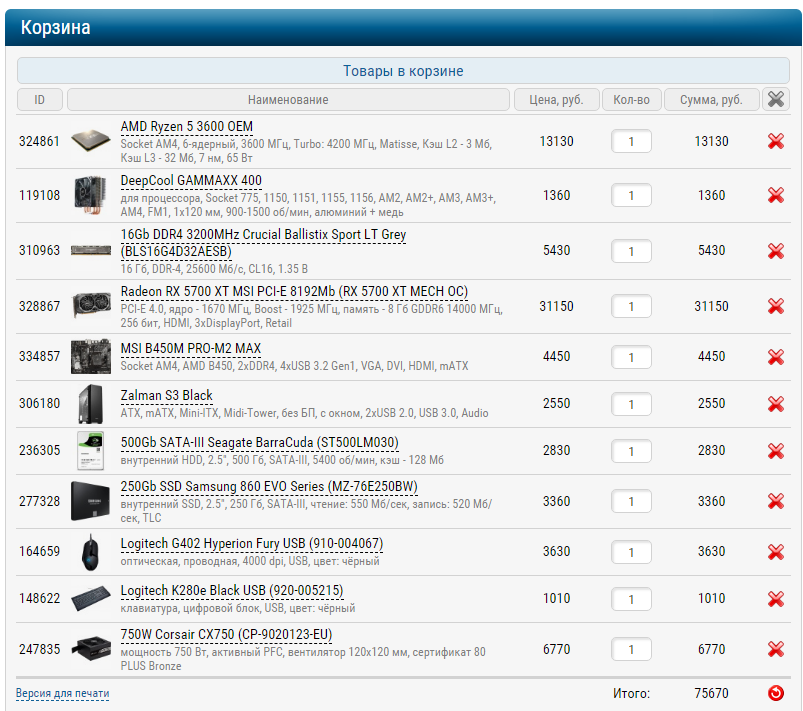The width and height of the screenshot is (803, 711).
Task: Remove Logitech K280e keyboard from cart
Action: coord(776,599)
